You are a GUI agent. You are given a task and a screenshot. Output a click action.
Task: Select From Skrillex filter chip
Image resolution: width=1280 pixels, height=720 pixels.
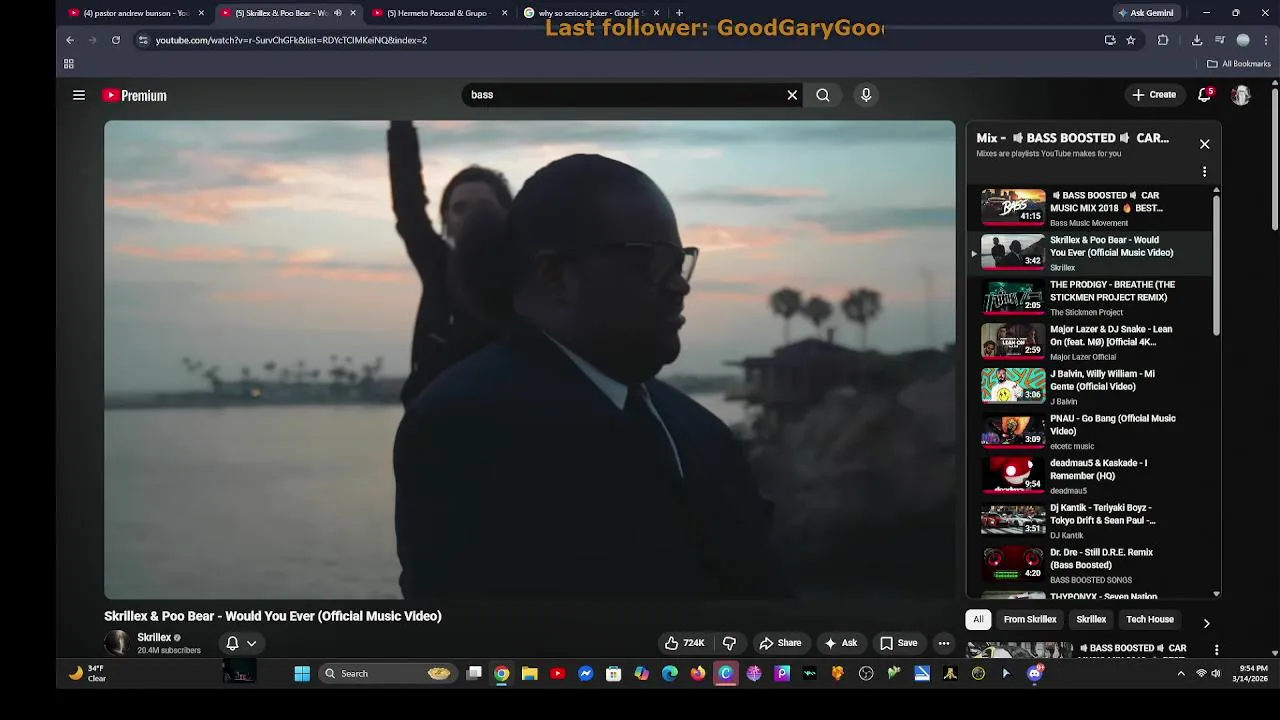[x=1030, y=619]
